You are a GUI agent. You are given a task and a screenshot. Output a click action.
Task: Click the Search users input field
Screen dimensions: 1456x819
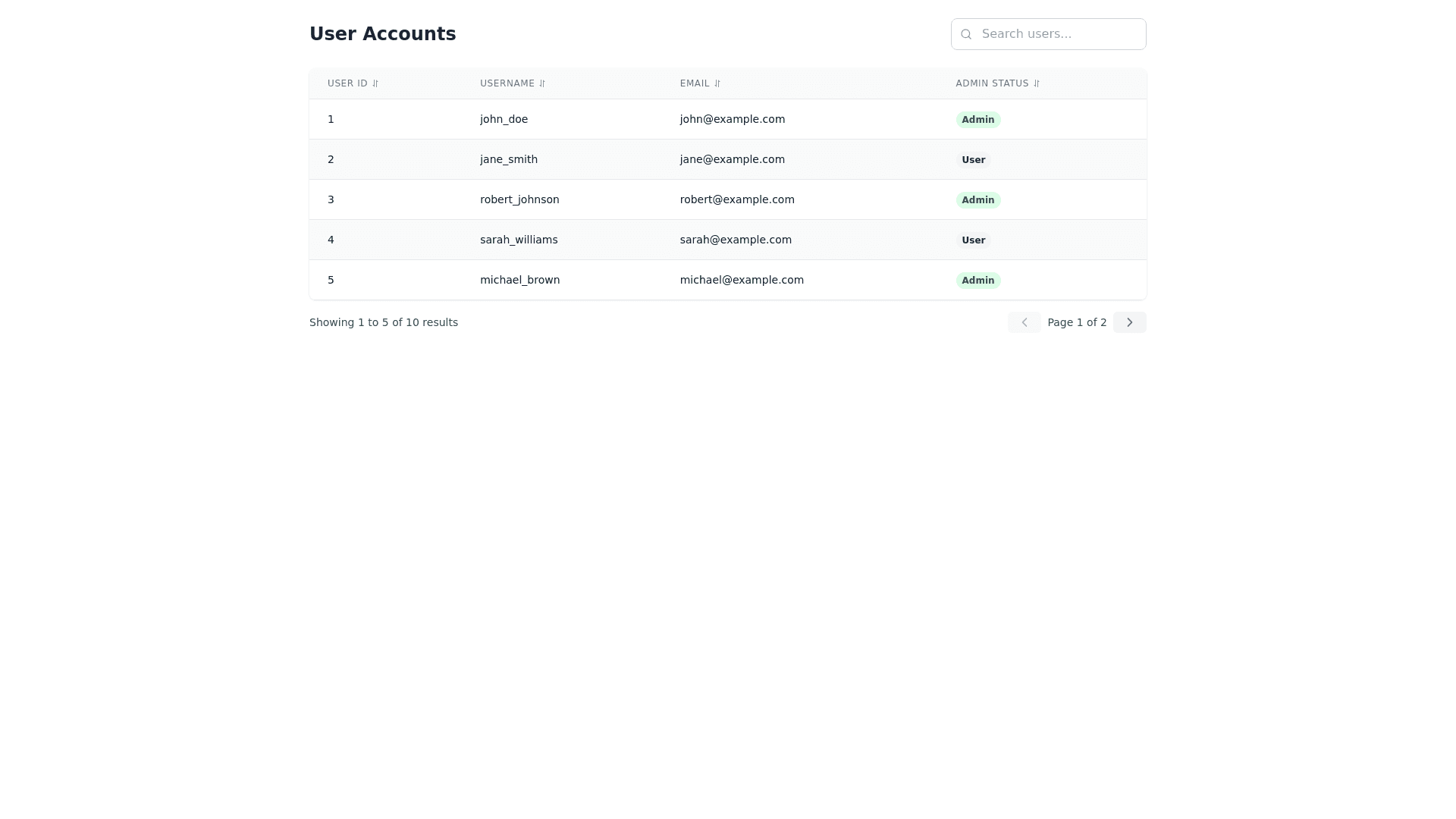(1059, 34)
